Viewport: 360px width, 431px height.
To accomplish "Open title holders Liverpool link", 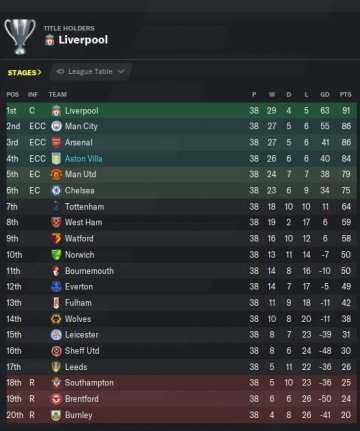I will [83, 40].
